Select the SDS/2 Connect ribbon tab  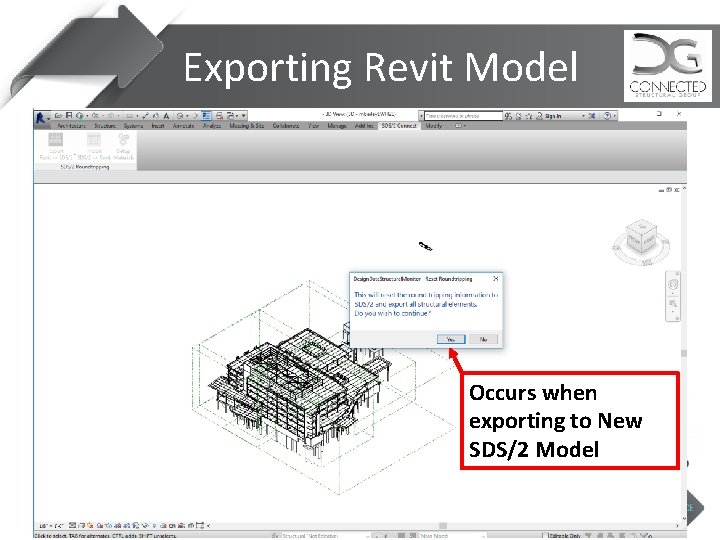[399, 126]
